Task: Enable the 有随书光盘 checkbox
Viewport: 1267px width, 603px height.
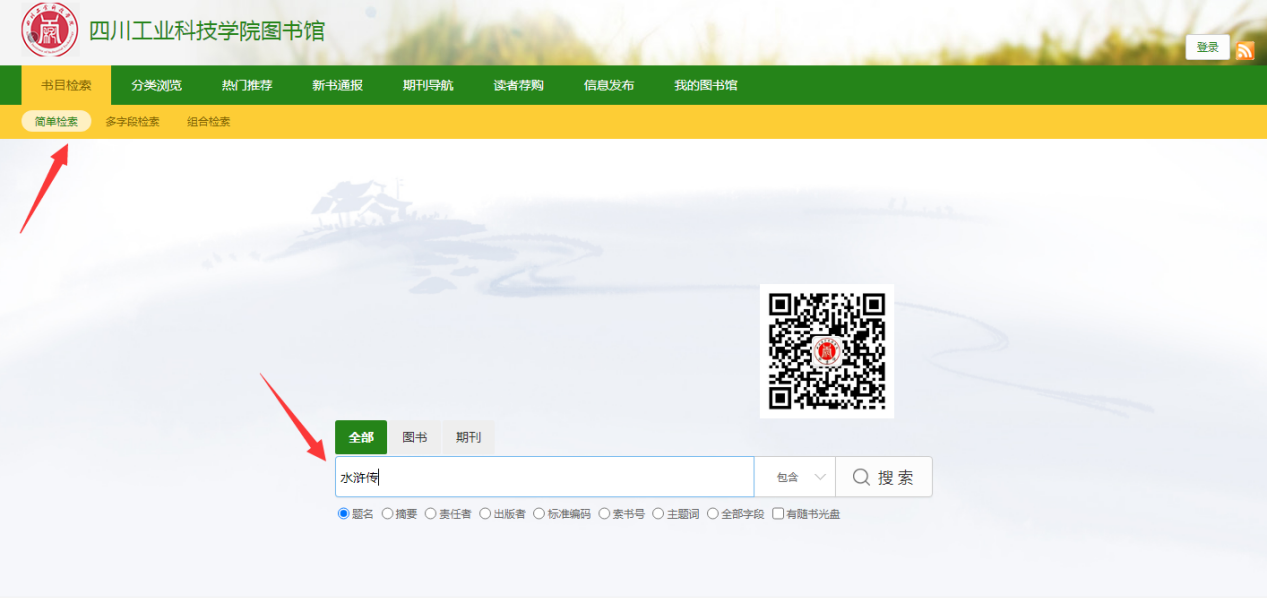Action: click(x=778, y=514)
